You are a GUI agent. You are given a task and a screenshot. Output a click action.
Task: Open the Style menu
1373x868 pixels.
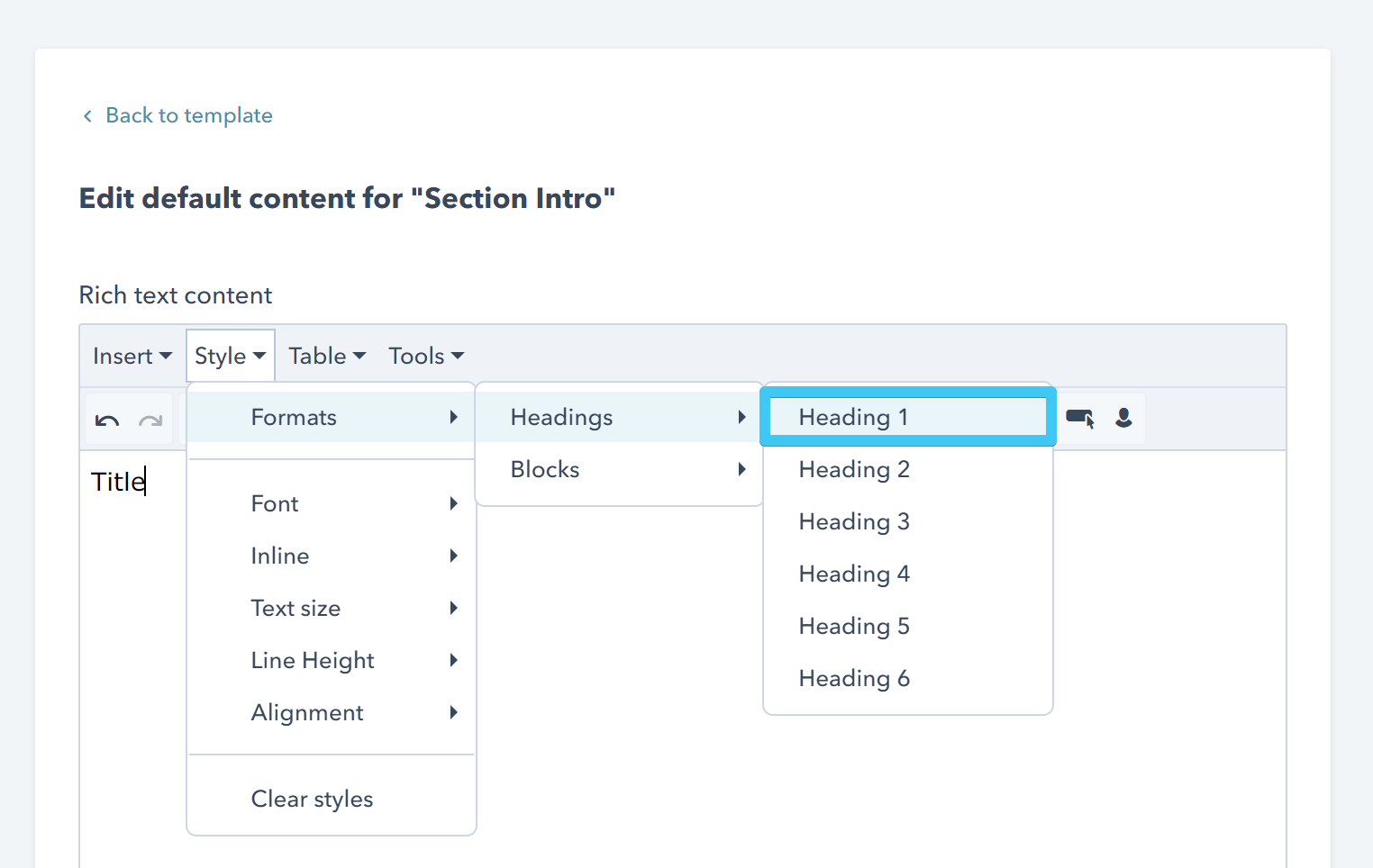pyautogui.click(x=229, y=355)
